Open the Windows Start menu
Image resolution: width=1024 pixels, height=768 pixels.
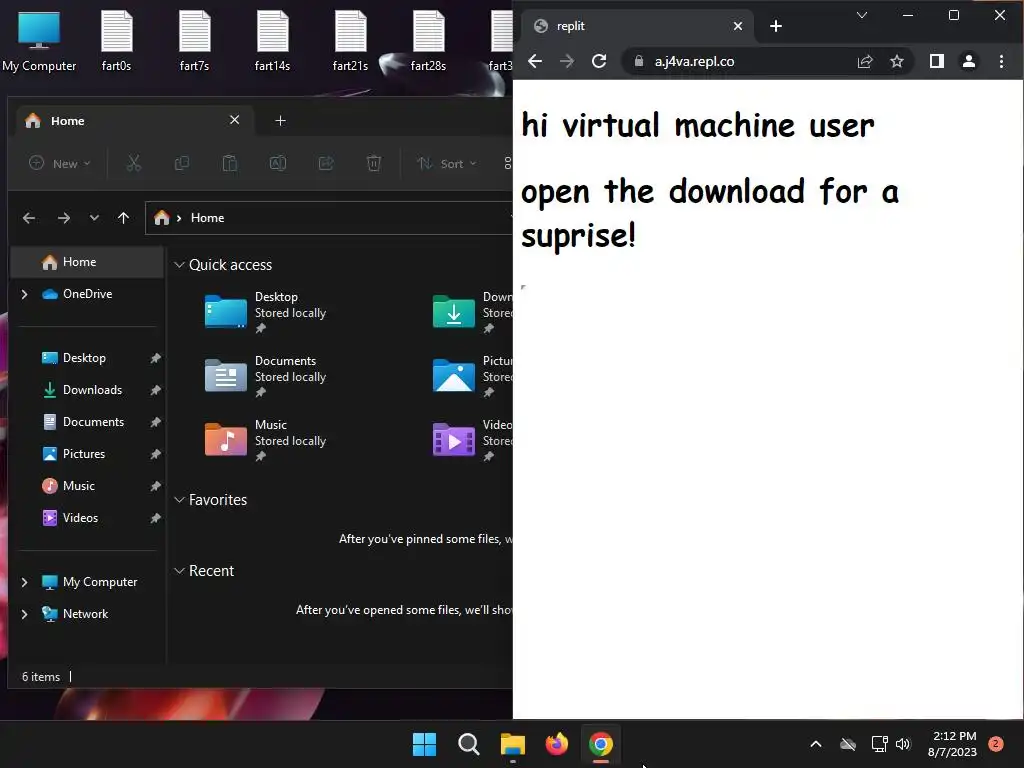pyautogui.click(x=424, y=744)
